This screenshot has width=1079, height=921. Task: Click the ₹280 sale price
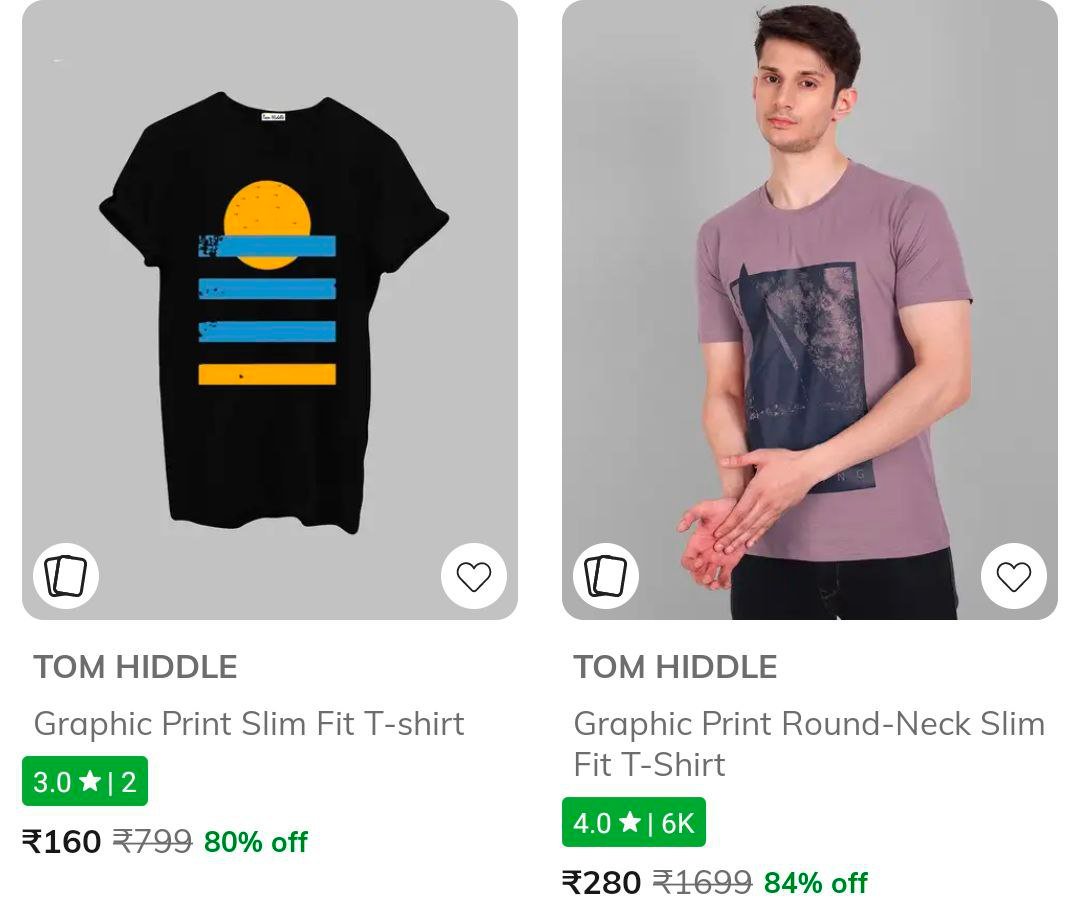point(602,882)
